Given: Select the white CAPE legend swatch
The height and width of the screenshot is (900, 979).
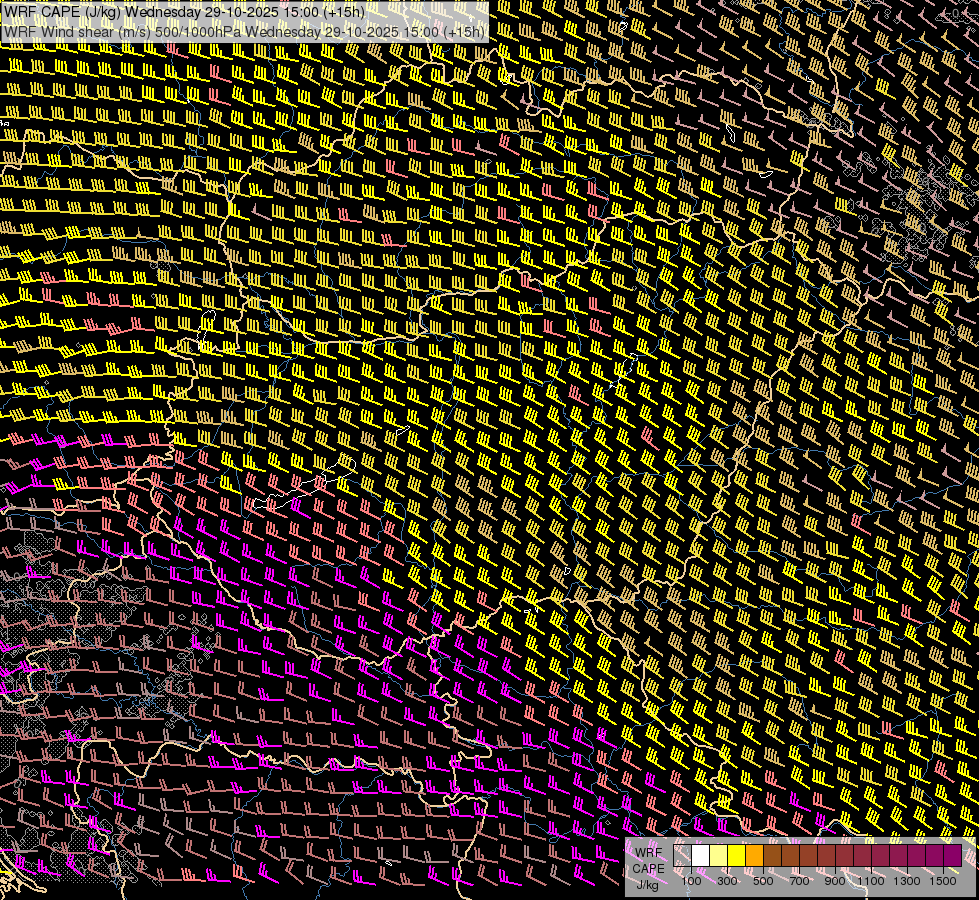Looking at the screenshot, I should point(701,855).
